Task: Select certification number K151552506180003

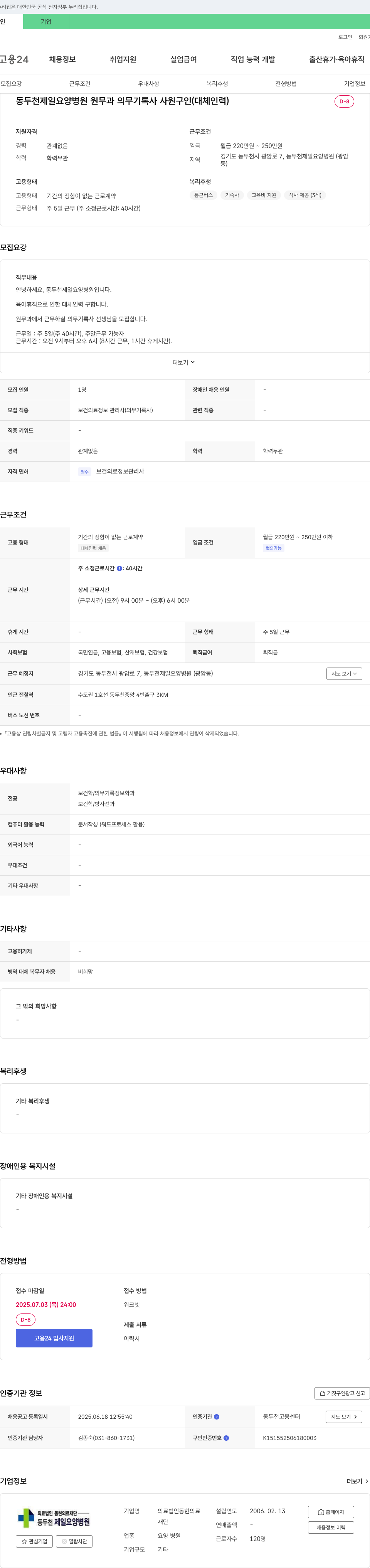Action: 290,1438
